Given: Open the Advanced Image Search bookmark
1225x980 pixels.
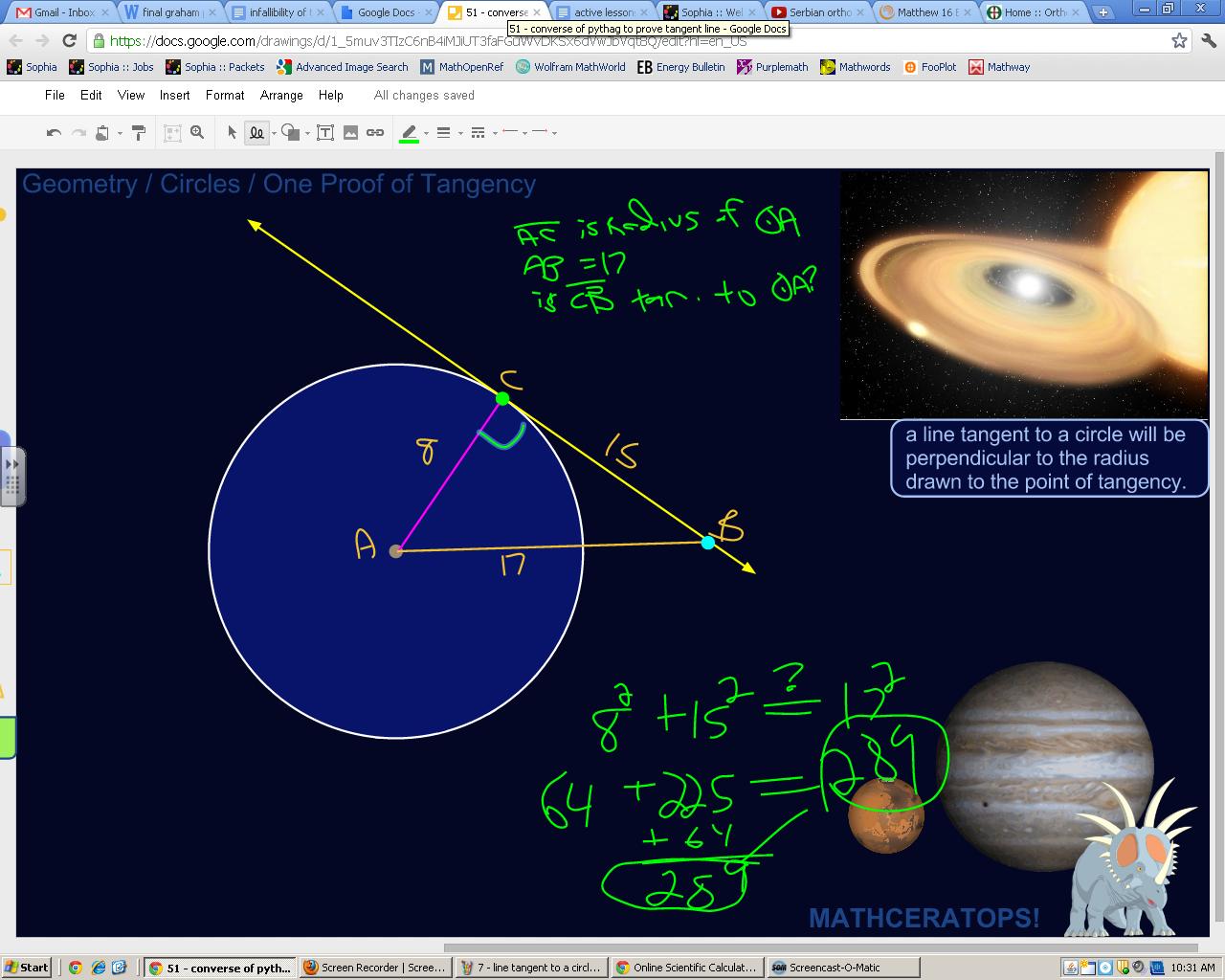Looking at the screenshot, I should 342,67.
